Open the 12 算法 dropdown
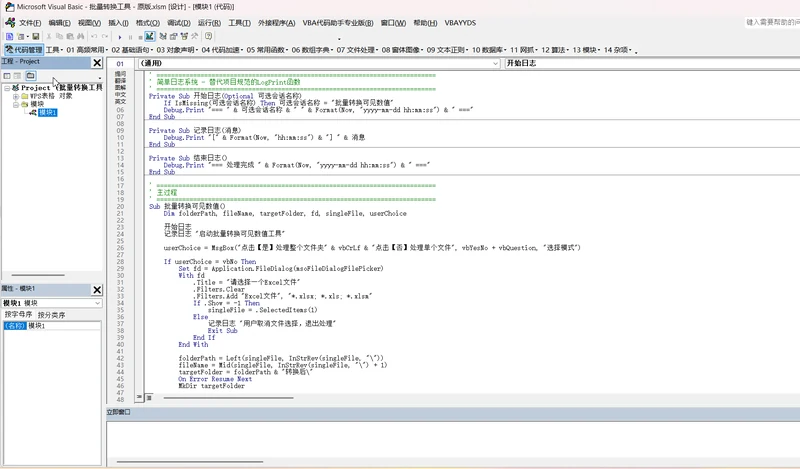The width and height of the screenshot is (800, 469). click(555, 50)
